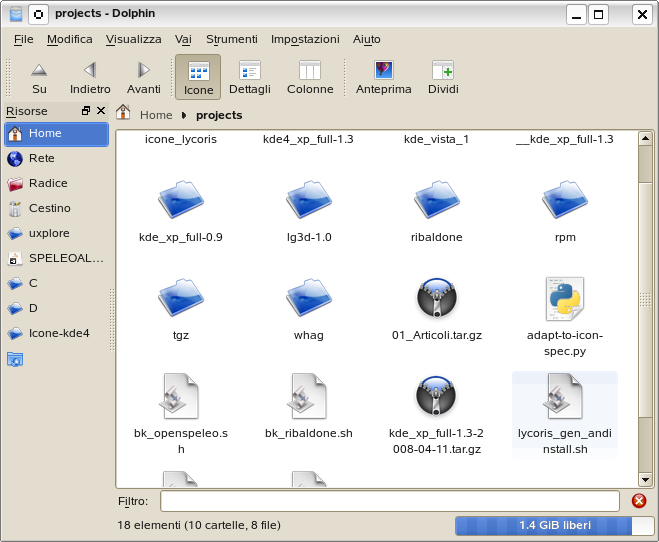
Task: Select C drive in sidebar
Action: tap(57, 283)
